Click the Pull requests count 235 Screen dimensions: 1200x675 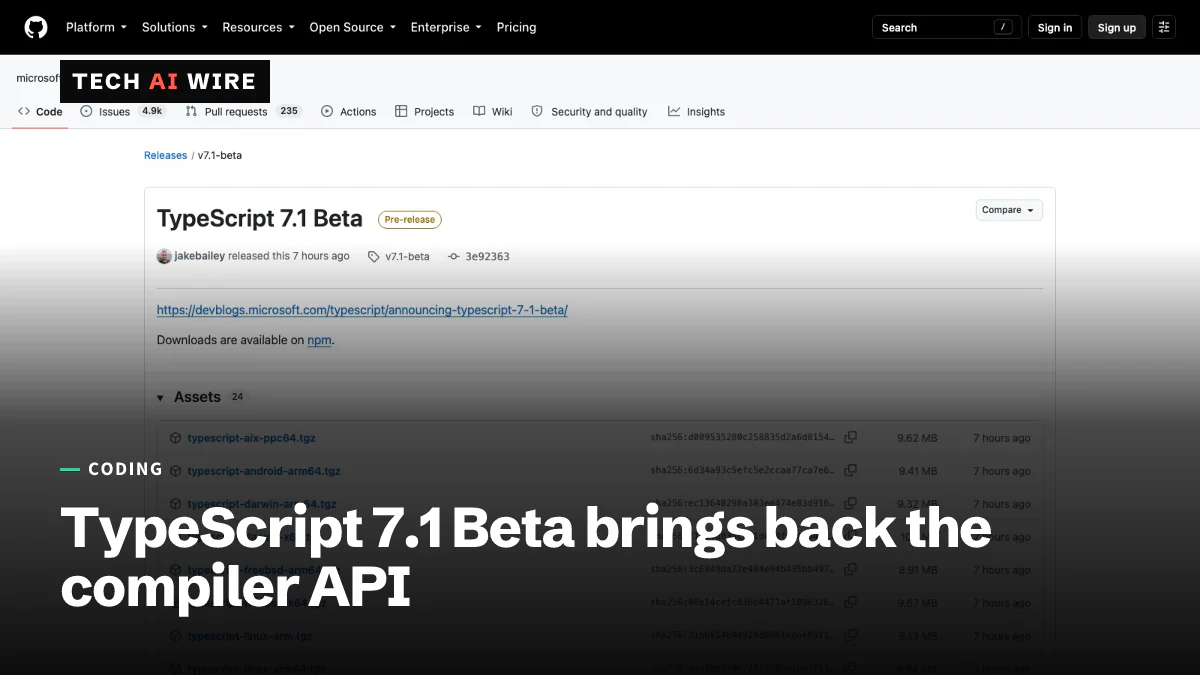click(x=289, y=111)
